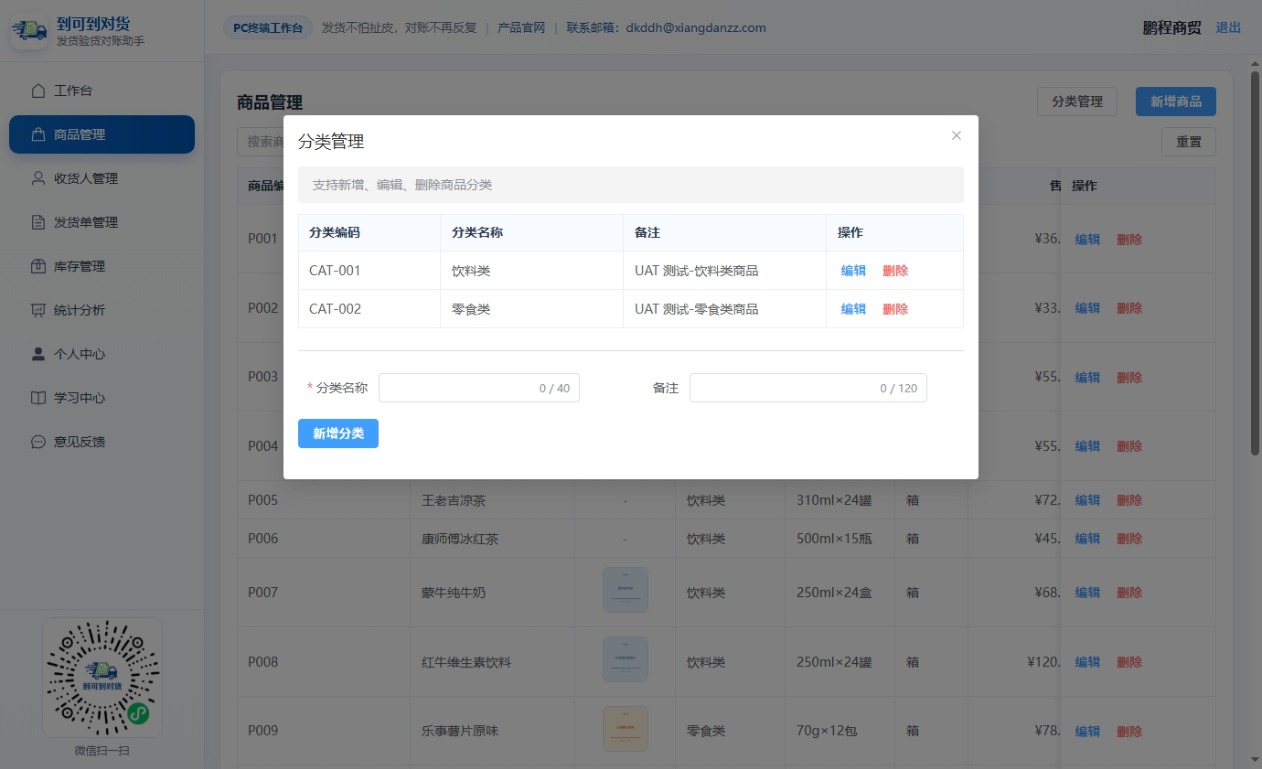This screenshot has height=769, width=1262.
Task: Click the 分类管理 button in page header
Action: [x=1077, y=102]
